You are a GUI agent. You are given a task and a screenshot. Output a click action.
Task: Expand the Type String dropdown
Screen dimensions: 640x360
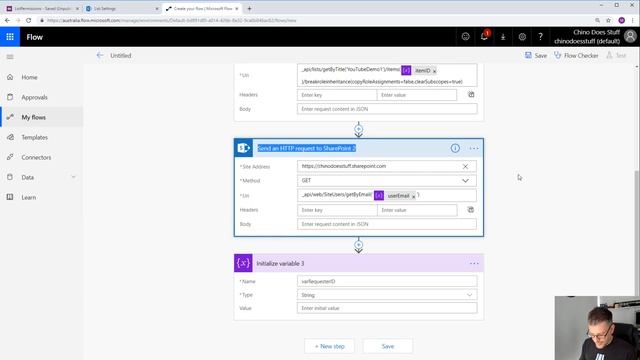(x=469, y=295)
